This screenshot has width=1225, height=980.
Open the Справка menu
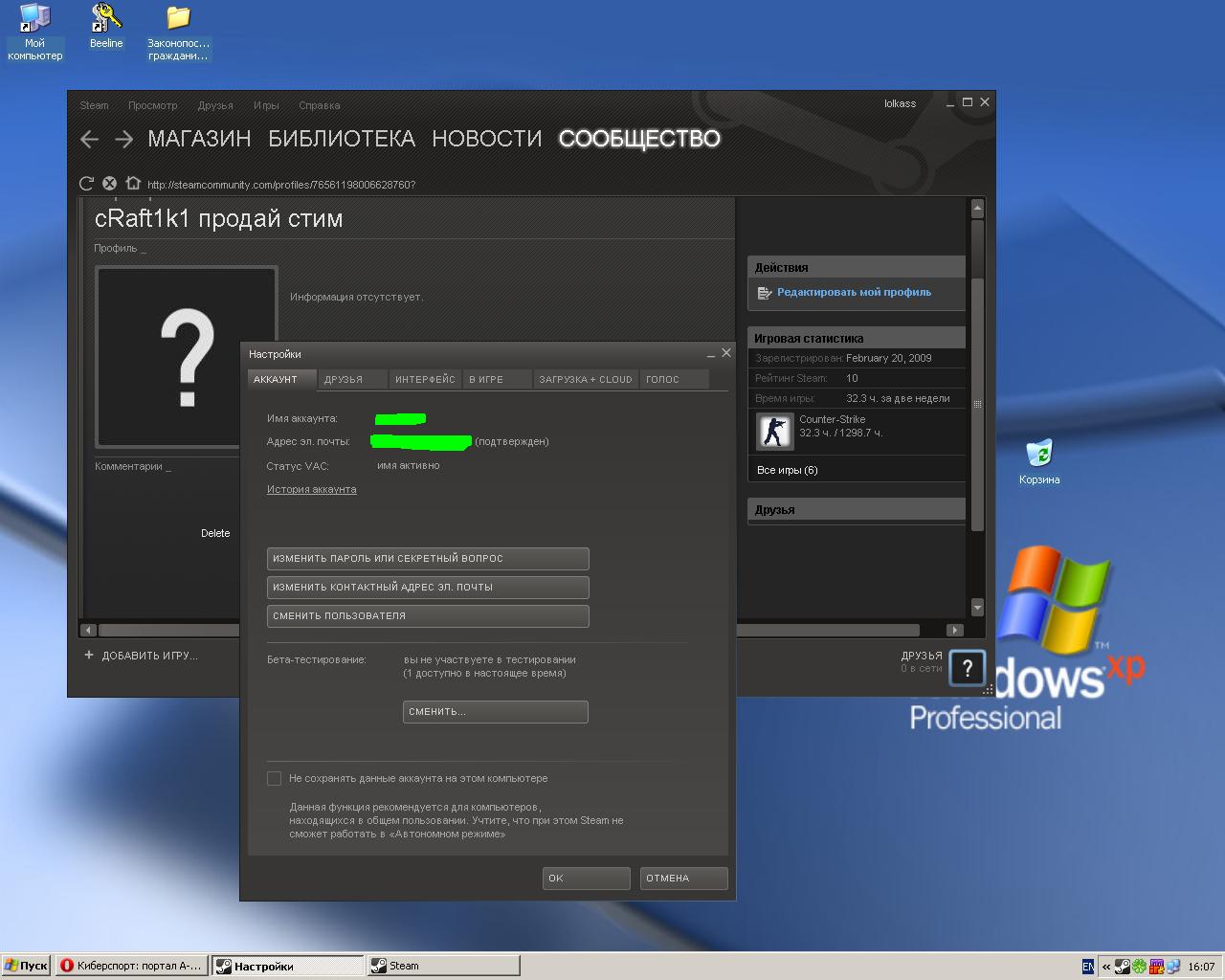(320, 105)
